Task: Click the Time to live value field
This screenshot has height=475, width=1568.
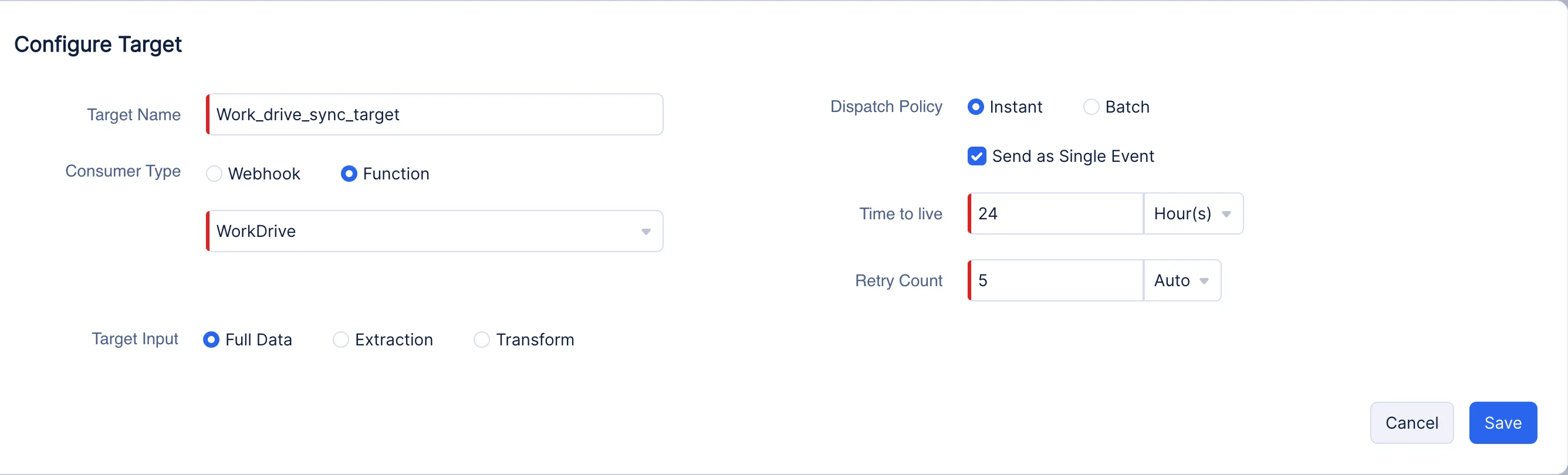Action: coord(1056,213)
